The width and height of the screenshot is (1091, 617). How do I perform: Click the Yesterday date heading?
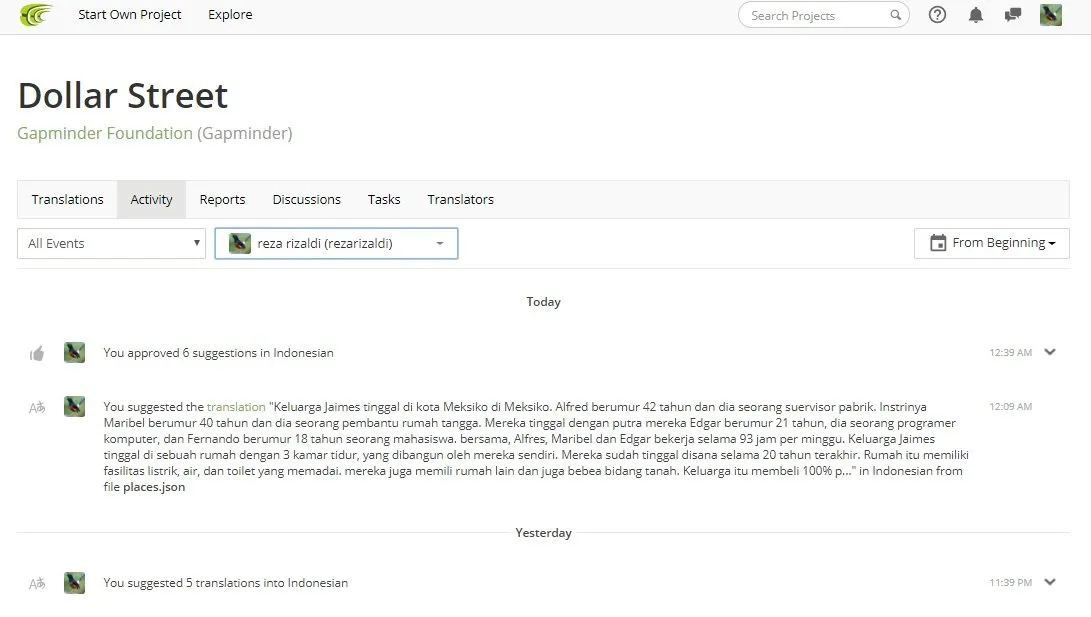543,533
